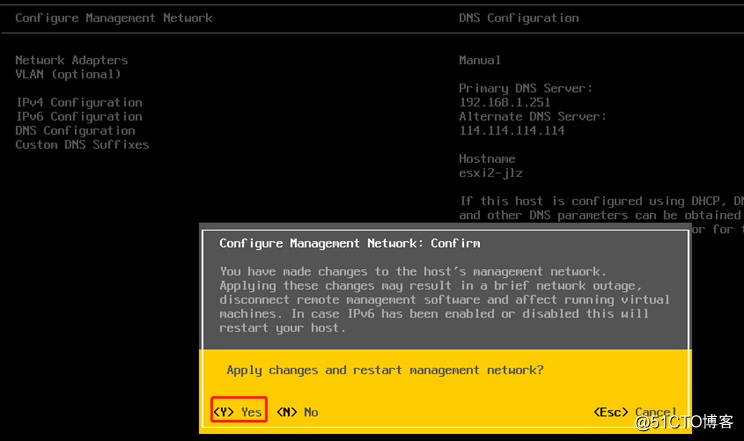
Task: Choose <N> No in confirm dialog
Action: (298, 412)
